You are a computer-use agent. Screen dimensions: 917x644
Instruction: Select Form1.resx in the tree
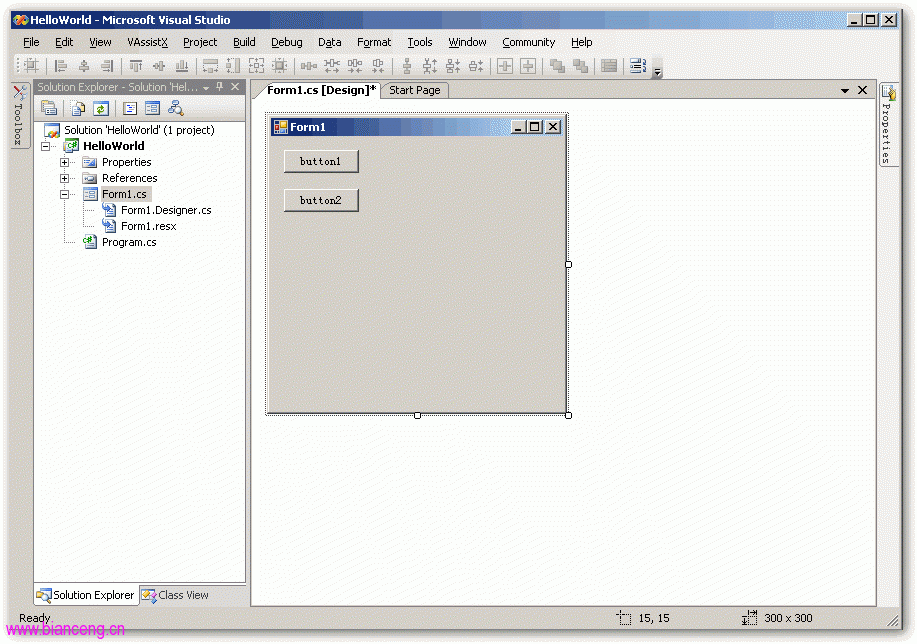(x=149, y=226)
